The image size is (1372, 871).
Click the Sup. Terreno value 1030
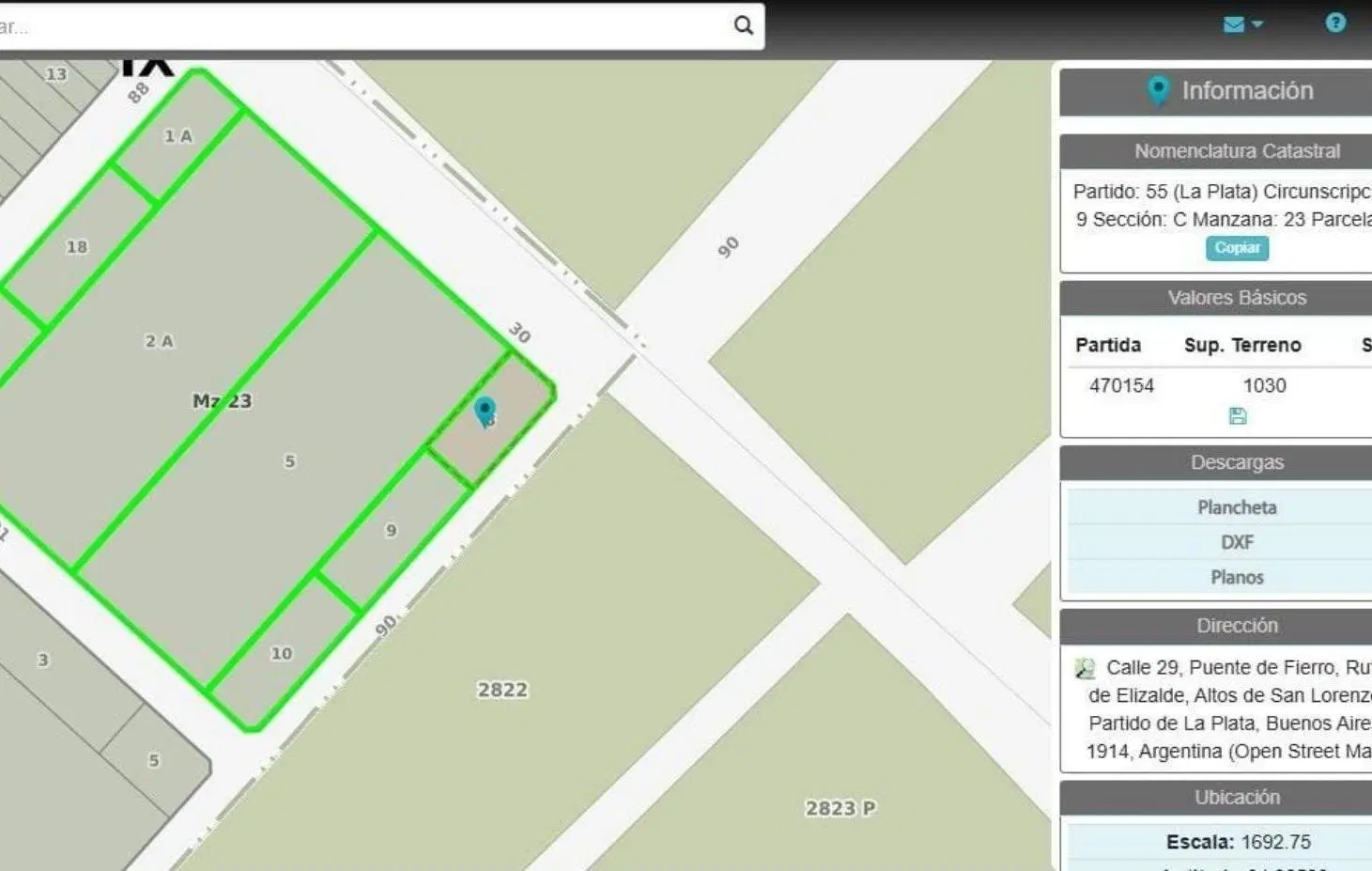1264,385
